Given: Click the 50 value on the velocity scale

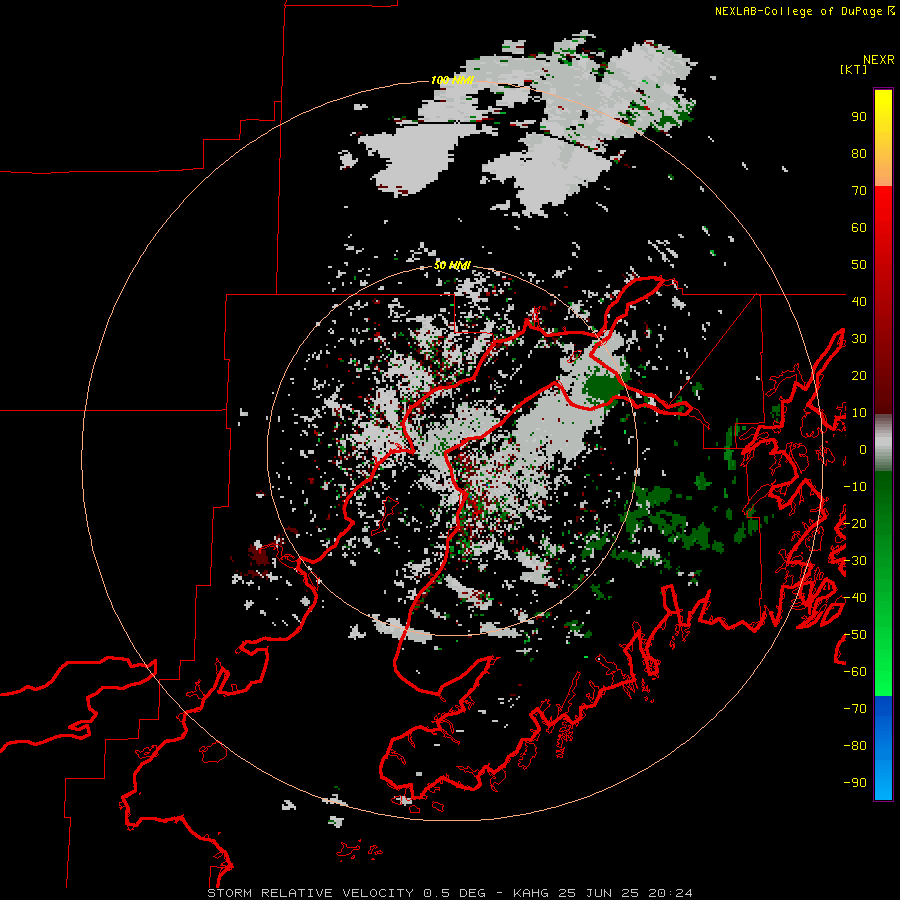Looking at the screenshot, I should pyautogui.click(x=859, y=265).
